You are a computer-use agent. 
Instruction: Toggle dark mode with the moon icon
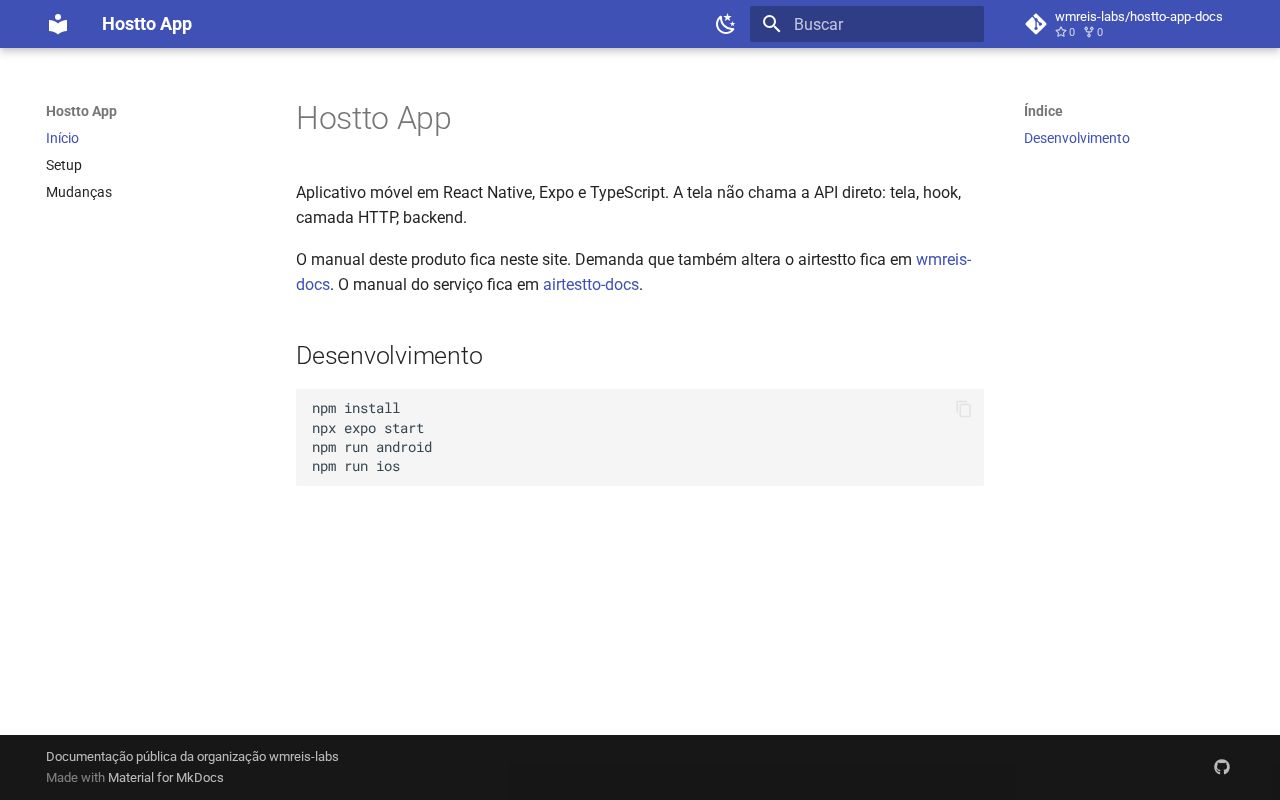(726, 24)
